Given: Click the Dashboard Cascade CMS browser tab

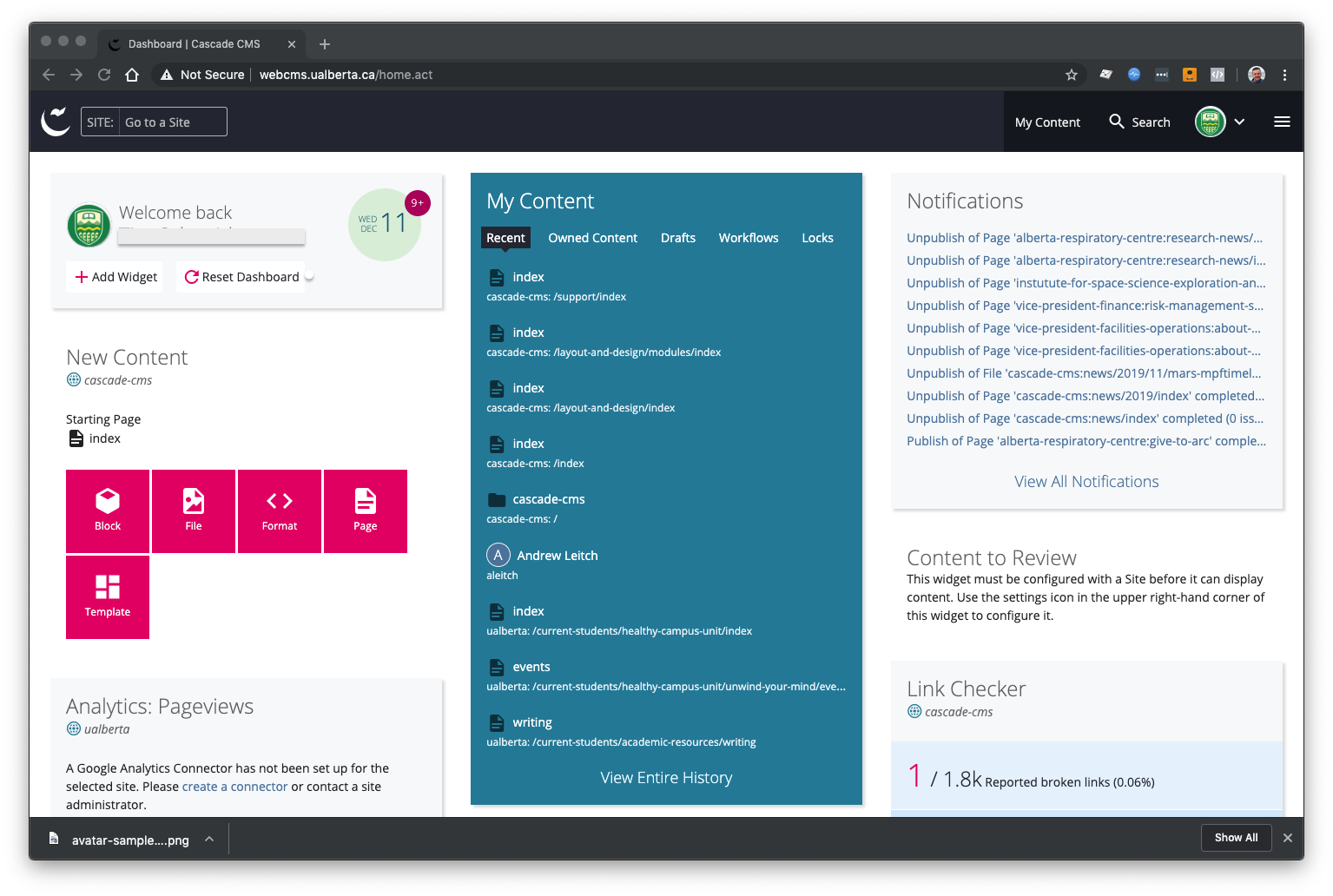Looking at the screenshot, I should (193, 44).
